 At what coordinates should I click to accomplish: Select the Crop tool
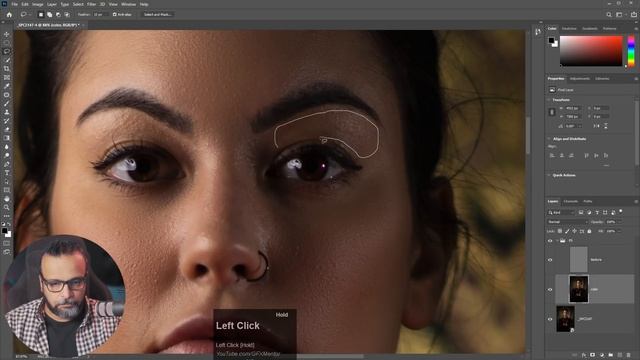7,69
